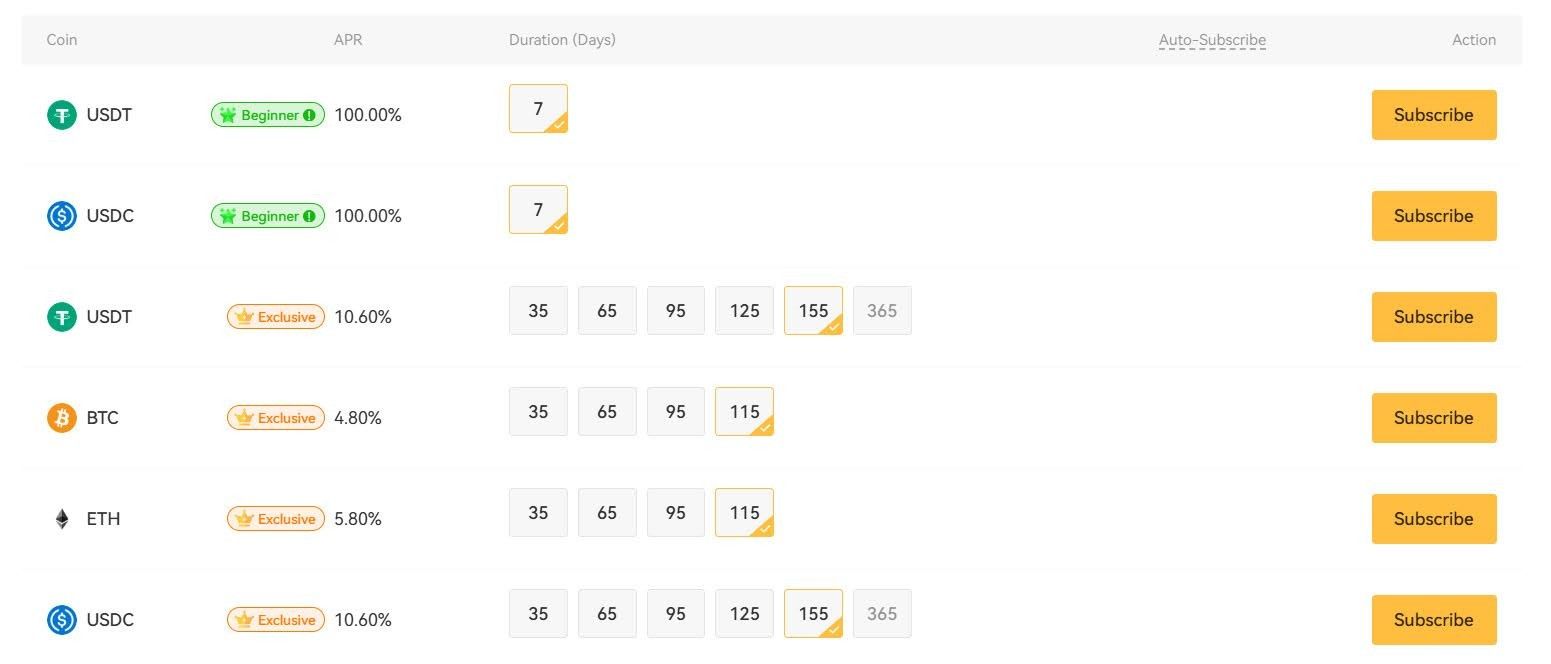This screenshot has height=664, width=1551.
Task: Select 115-day duration for BTC
Action: [x=744, y=412]
